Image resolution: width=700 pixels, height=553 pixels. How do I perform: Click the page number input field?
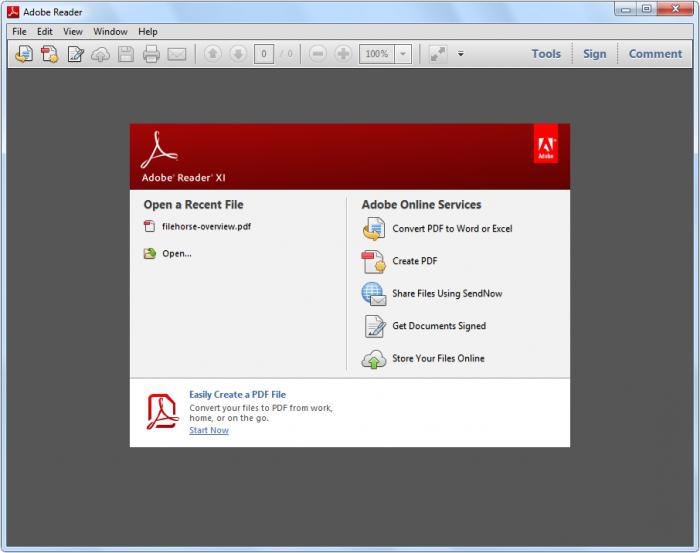pos(264,54)
